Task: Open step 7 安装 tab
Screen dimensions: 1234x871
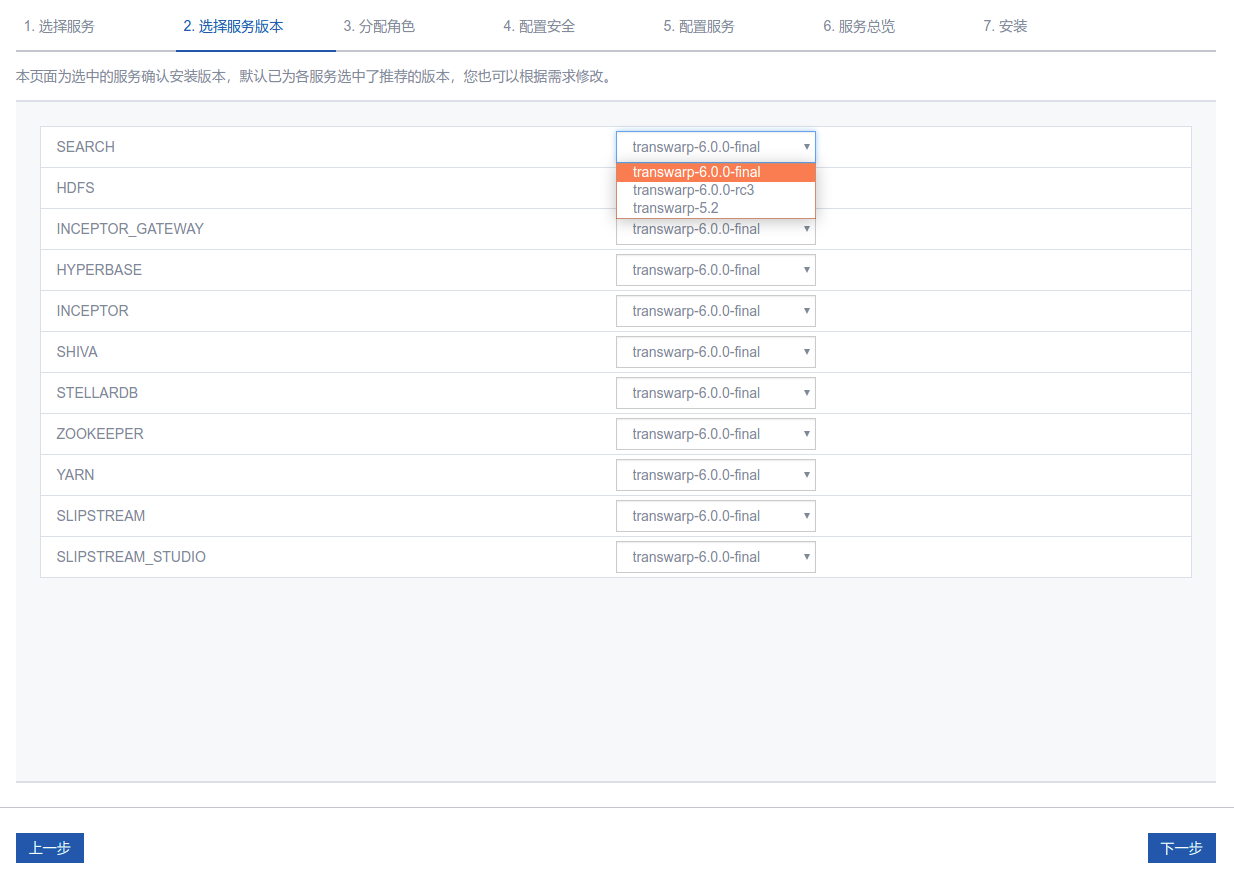Action: [x=1005, y=26]
